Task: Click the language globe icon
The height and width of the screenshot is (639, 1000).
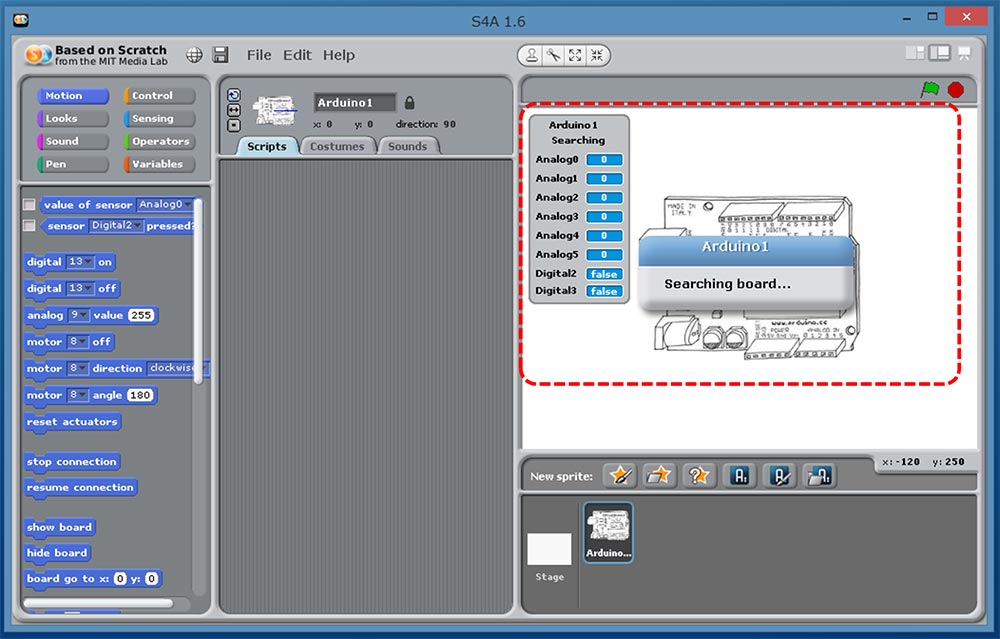Action: (x=195, y=55)
